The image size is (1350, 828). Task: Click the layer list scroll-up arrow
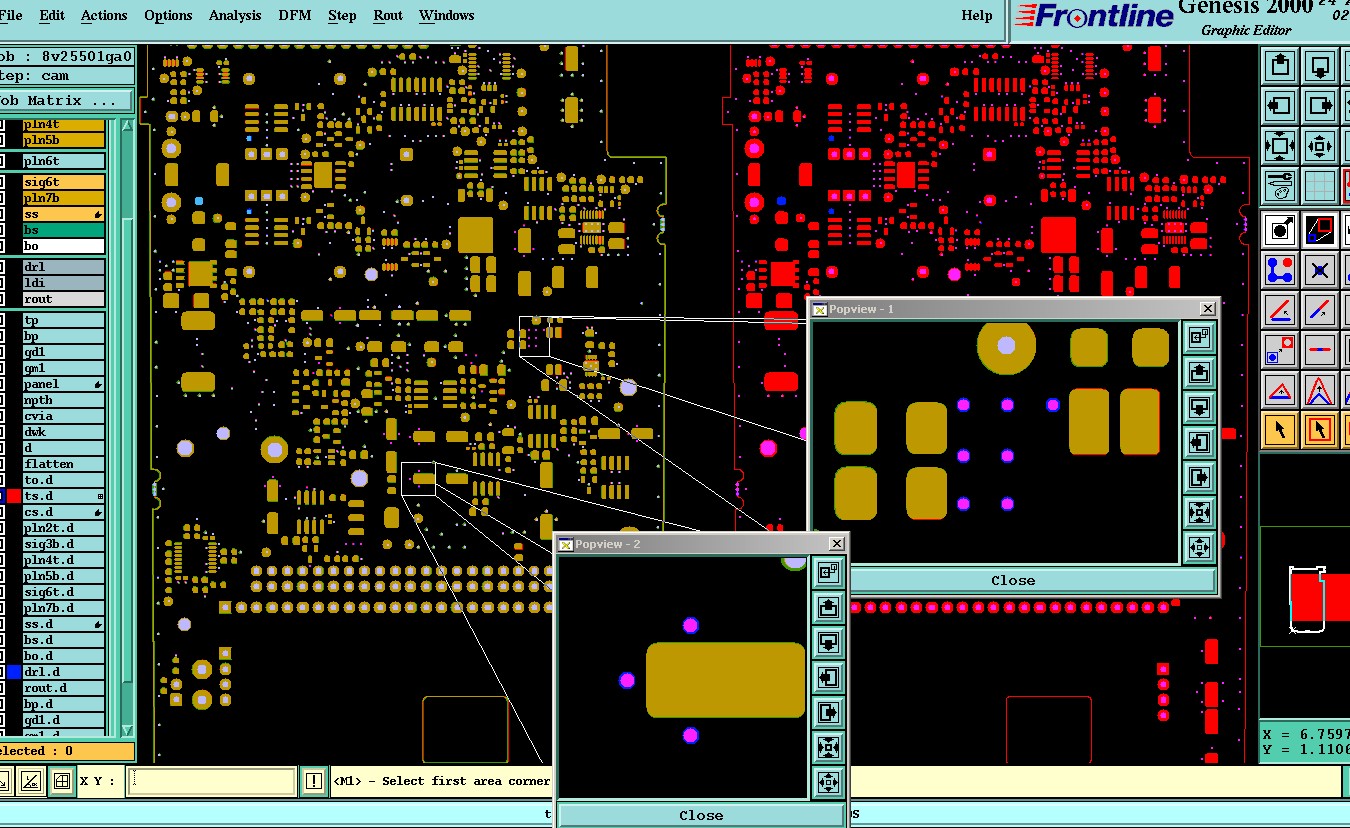[x=127, y=126]
